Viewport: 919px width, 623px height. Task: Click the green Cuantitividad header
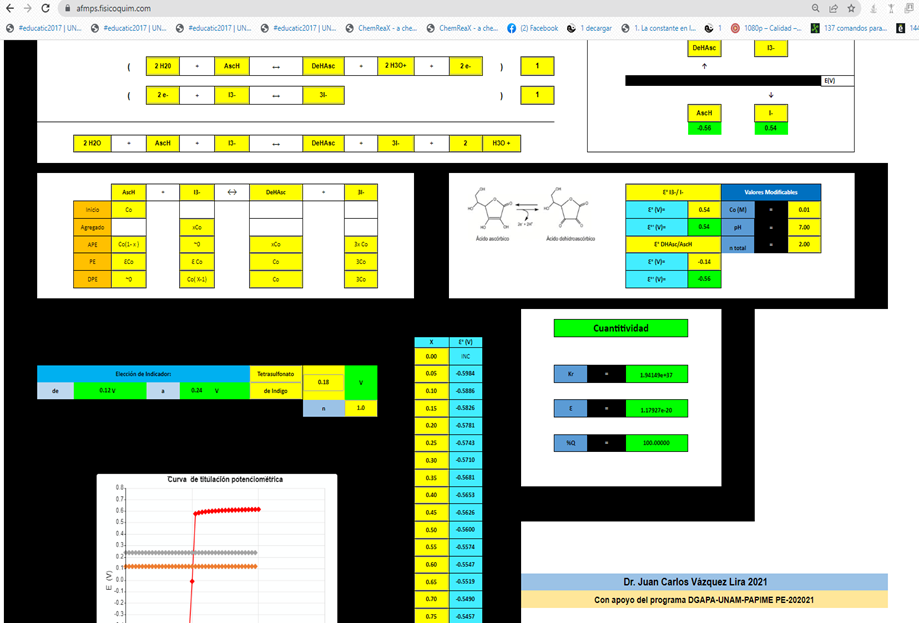[620, 328]
